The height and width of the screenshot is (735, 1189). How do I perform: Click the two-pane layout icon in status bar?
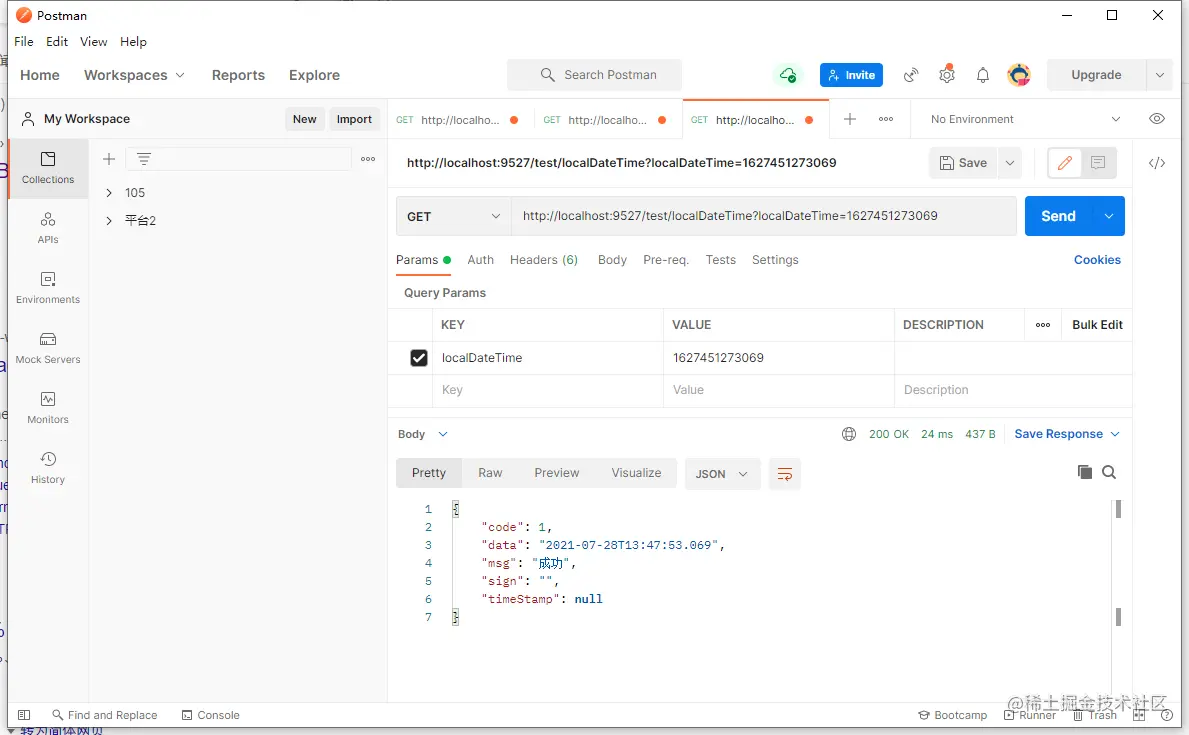coord(1139,715)
